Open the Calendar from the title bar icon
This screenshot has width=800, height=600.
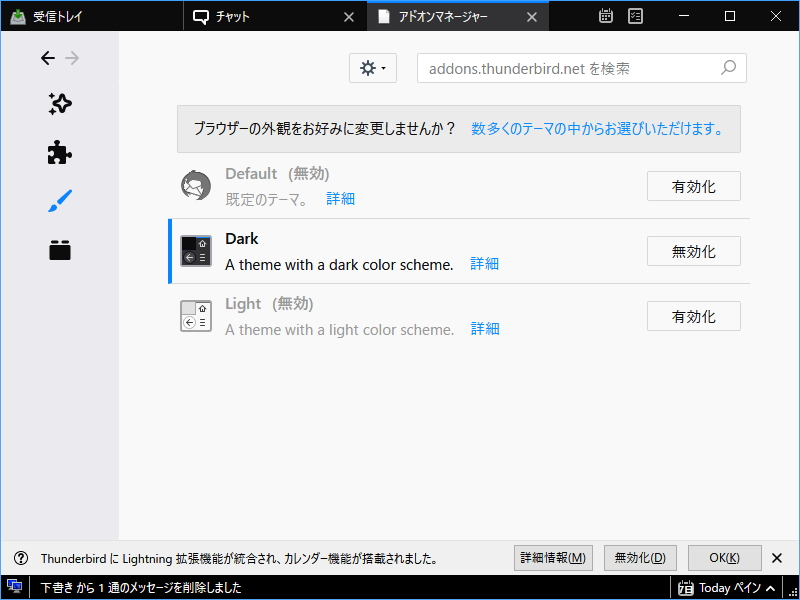[x=606, y=16]
